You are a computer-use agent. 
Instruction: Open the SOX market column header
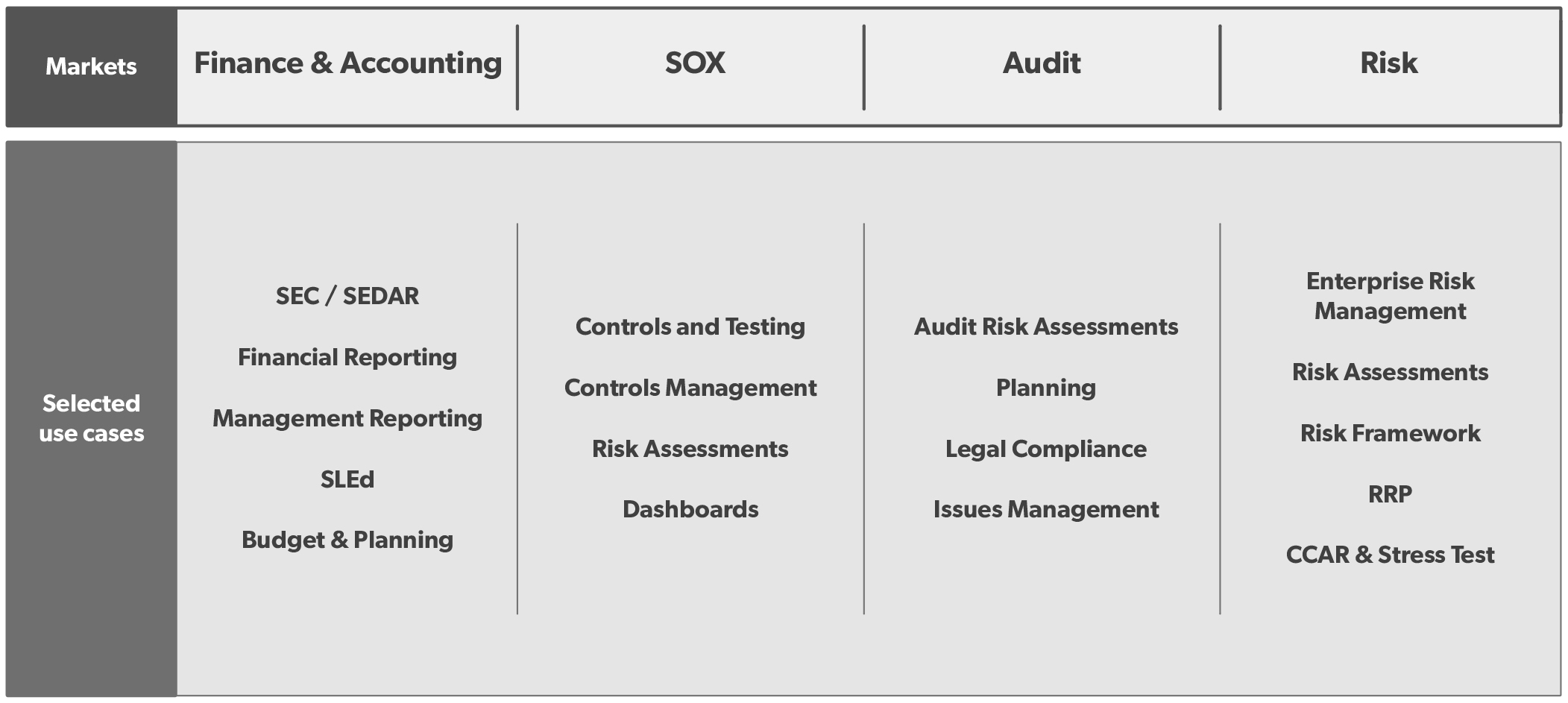695,63
